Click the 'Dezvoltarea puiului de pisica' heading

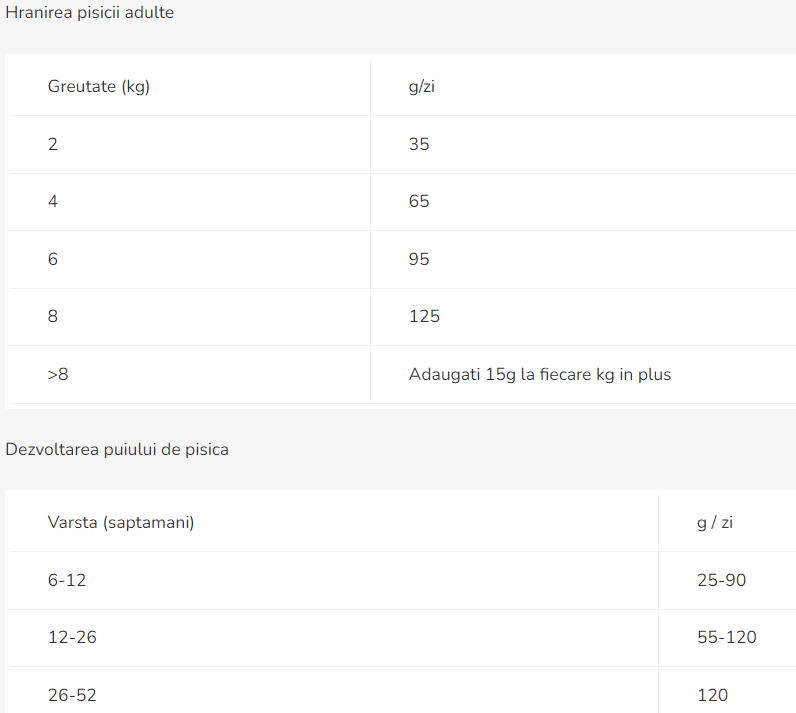tap(117, 450)
